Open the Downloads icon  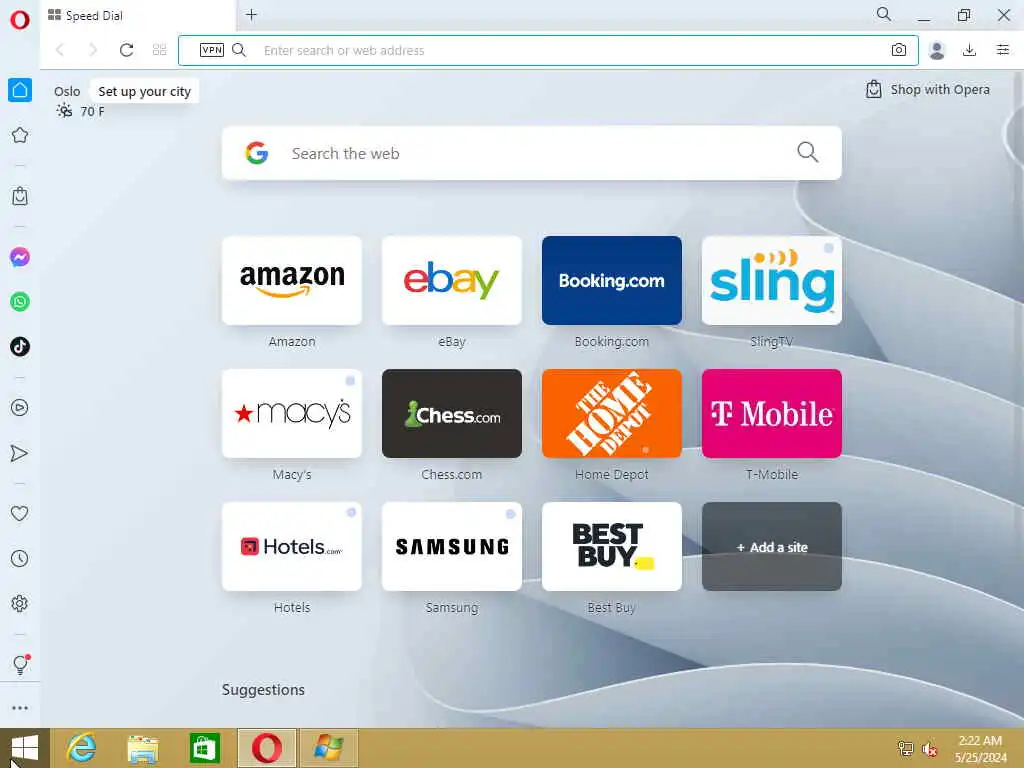click(x=969, y=50)
